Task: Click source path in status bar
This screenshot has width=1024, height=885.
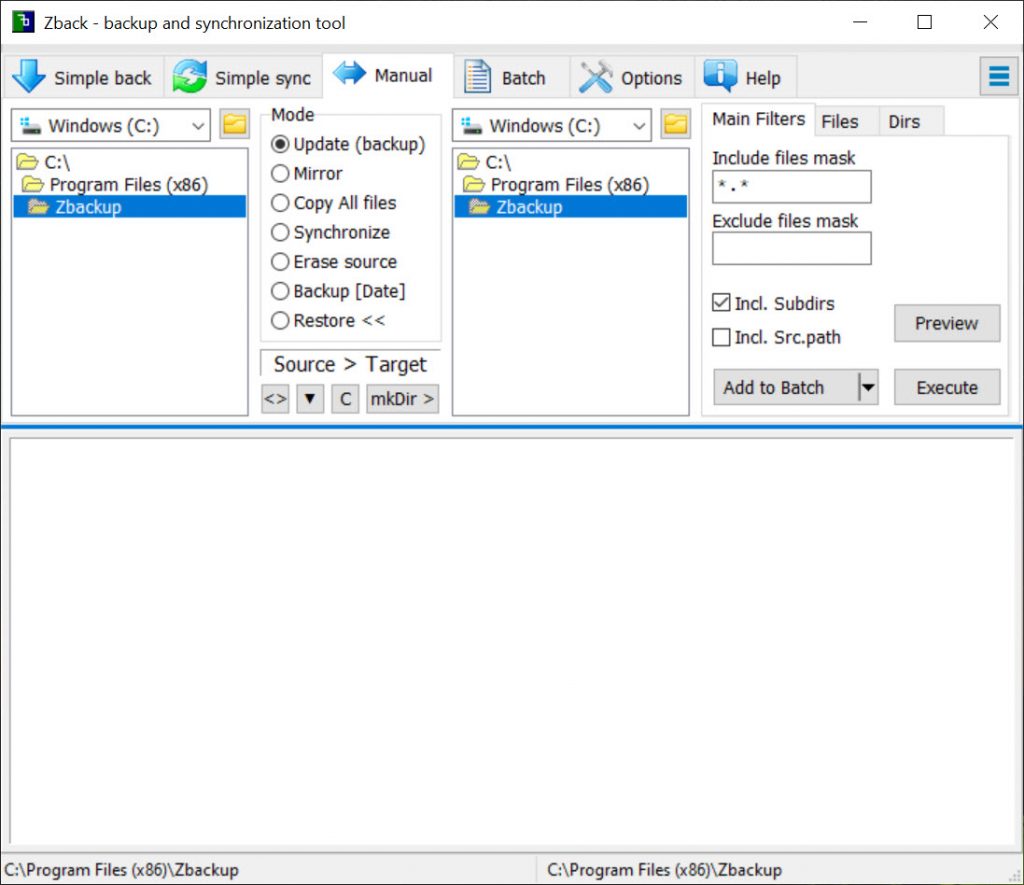Action: click(121, 869)
